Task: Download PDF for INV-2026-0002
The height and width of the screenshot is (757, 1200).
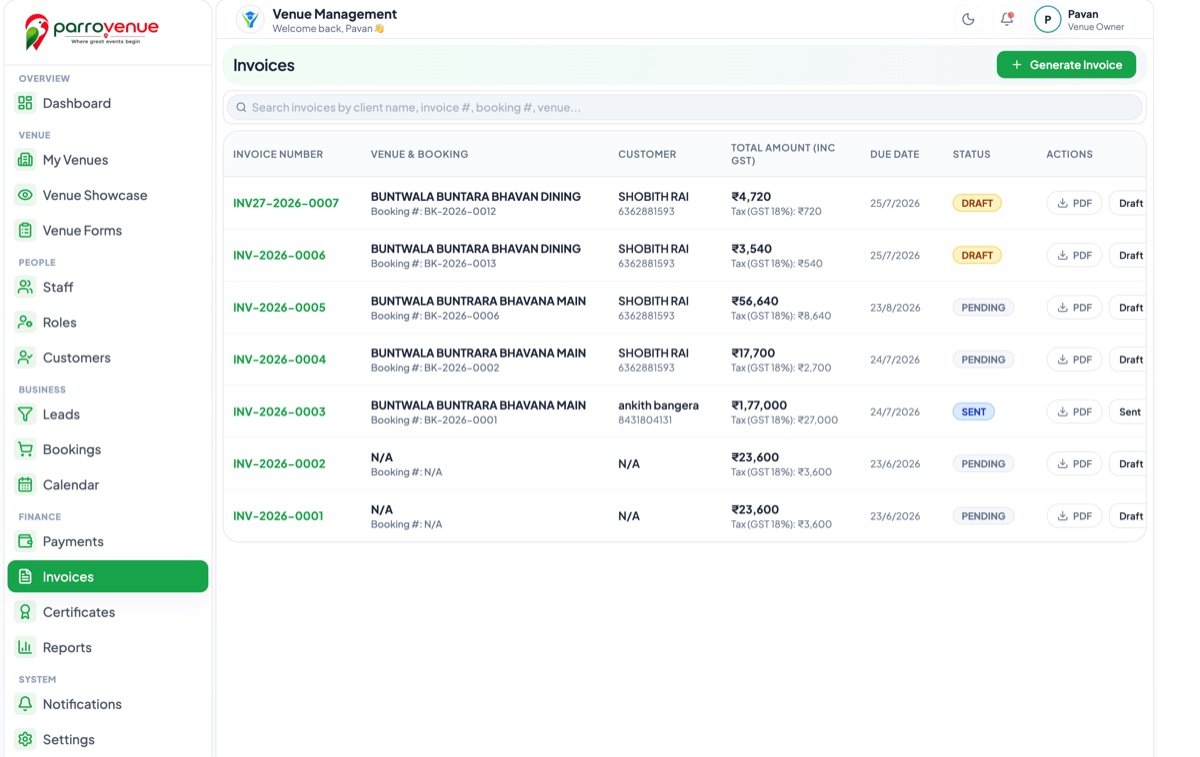Action: pyautogui.click(x=1074, y=464)
